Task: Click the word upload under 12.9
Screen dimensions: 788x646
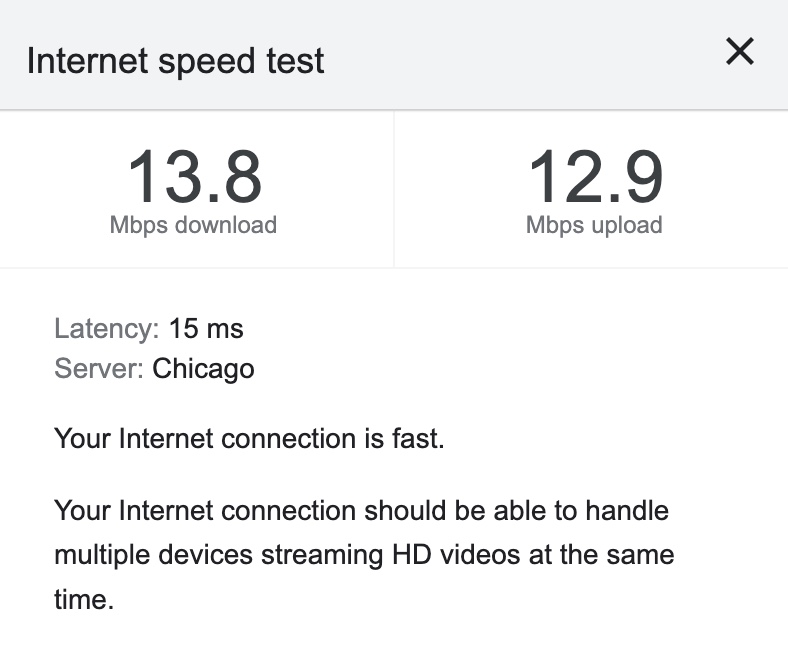Action: tap(623, 225)
